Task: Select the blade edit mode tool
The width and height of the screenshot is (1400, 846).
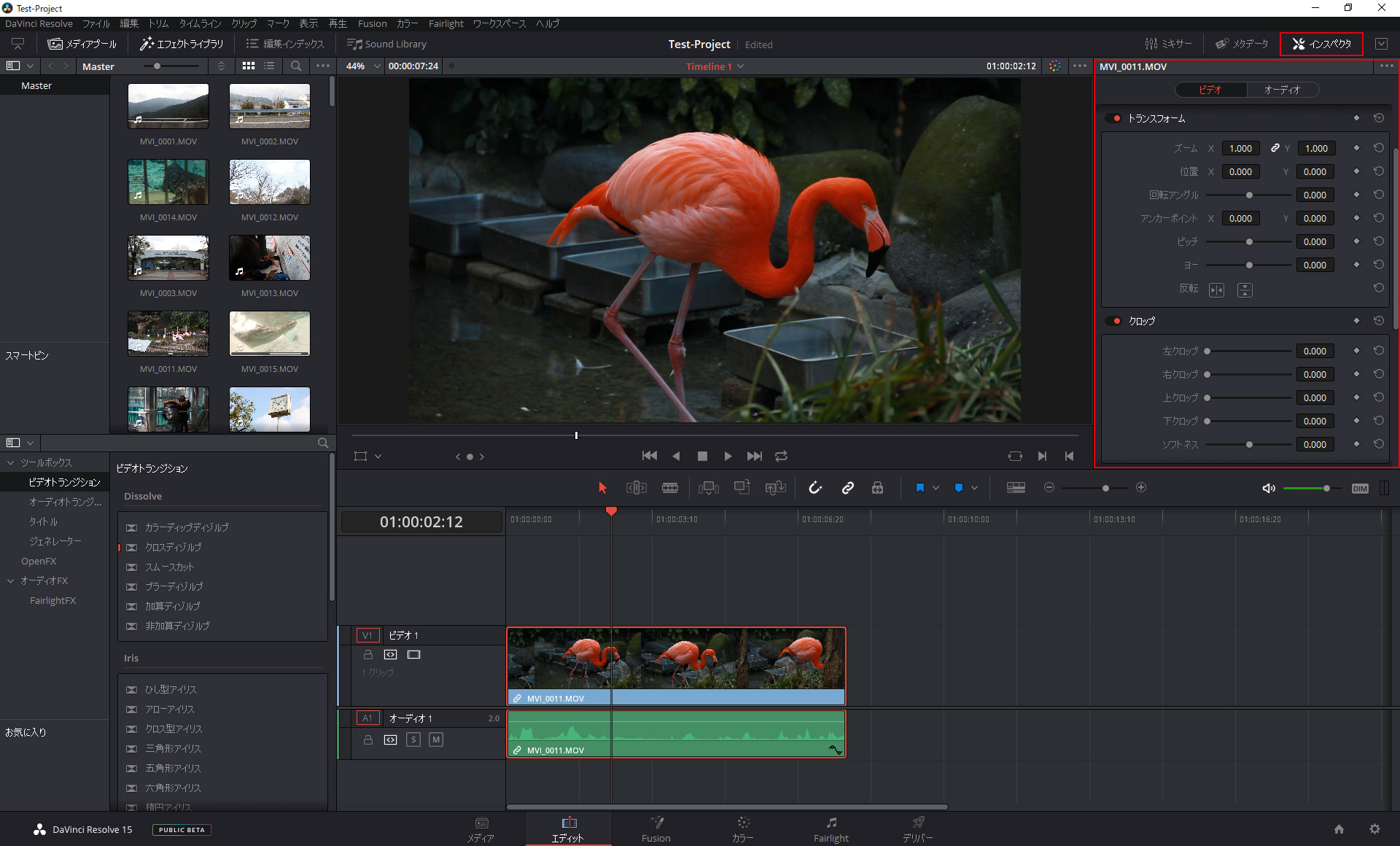Action: (670, 488)
